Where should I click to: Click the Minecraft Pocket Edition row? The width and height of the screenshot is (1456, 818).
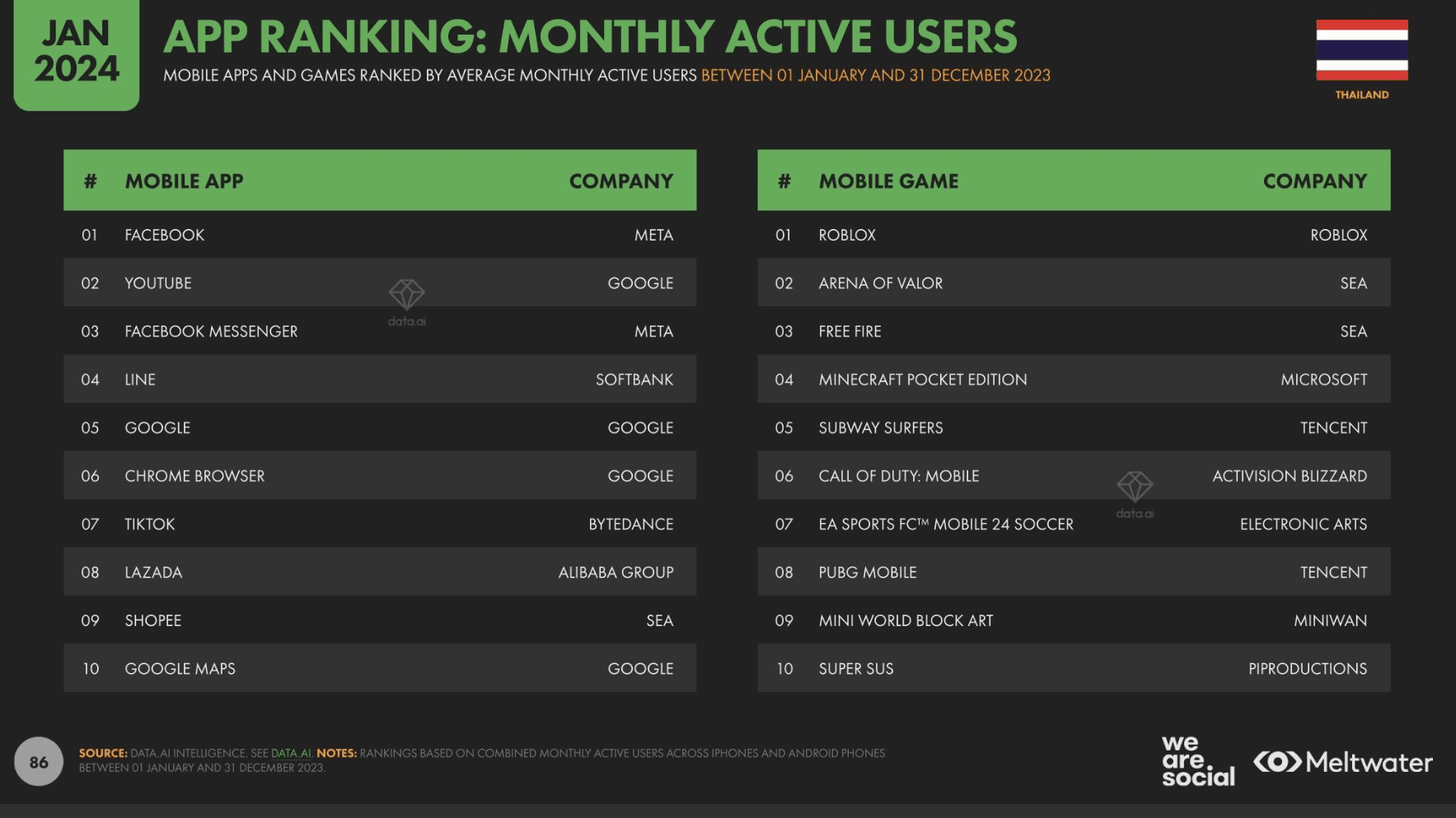(1073, 380)
